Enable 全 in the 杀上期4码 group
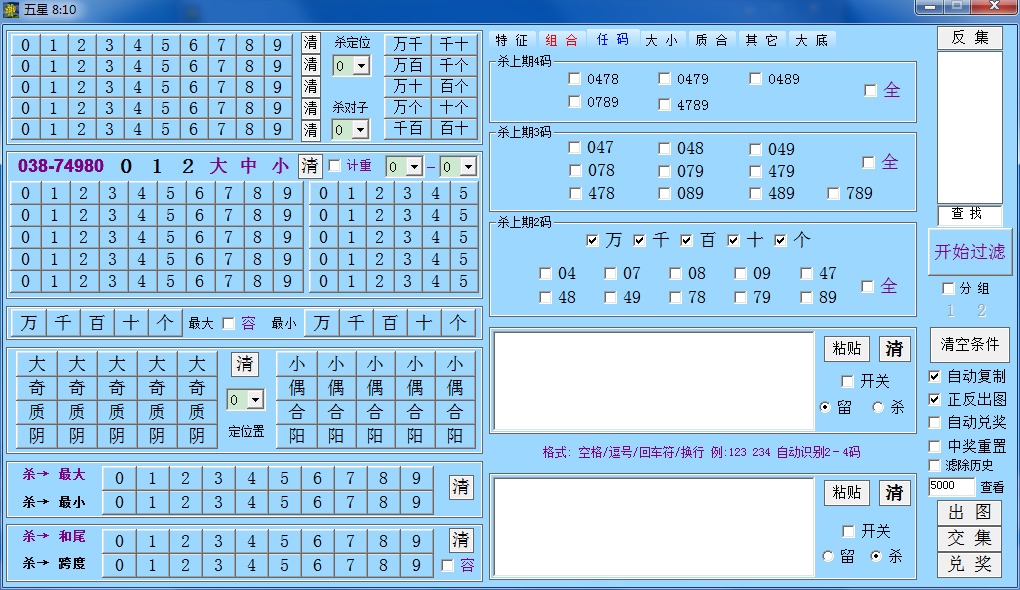 tap(869, 89)
